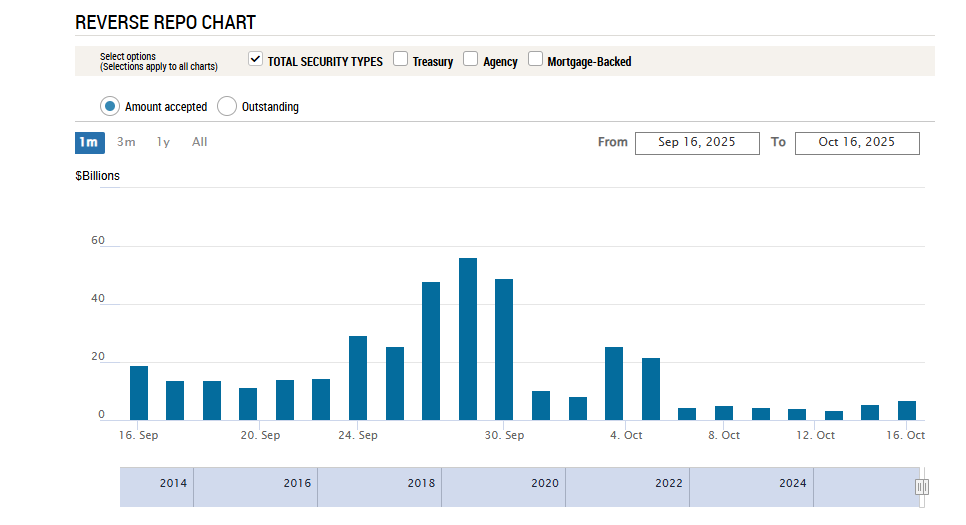
Task: Enable the Treasury checkbox
Action: (x=401, y=60)
